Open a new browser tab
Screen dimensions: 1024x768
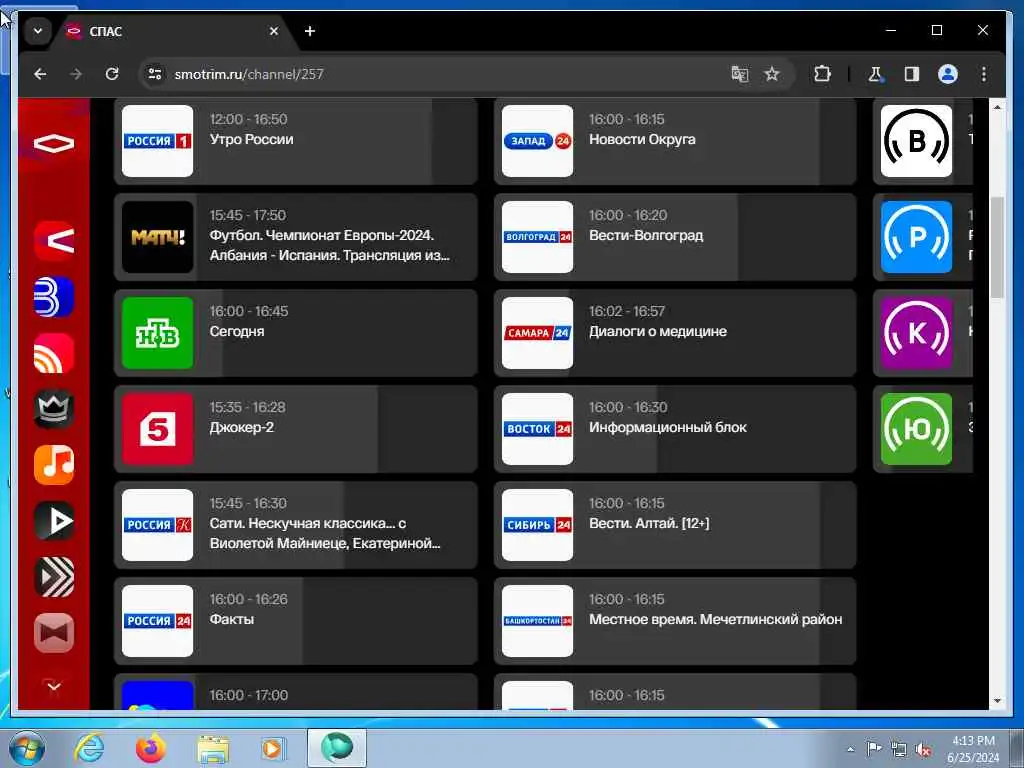(310, 31)
